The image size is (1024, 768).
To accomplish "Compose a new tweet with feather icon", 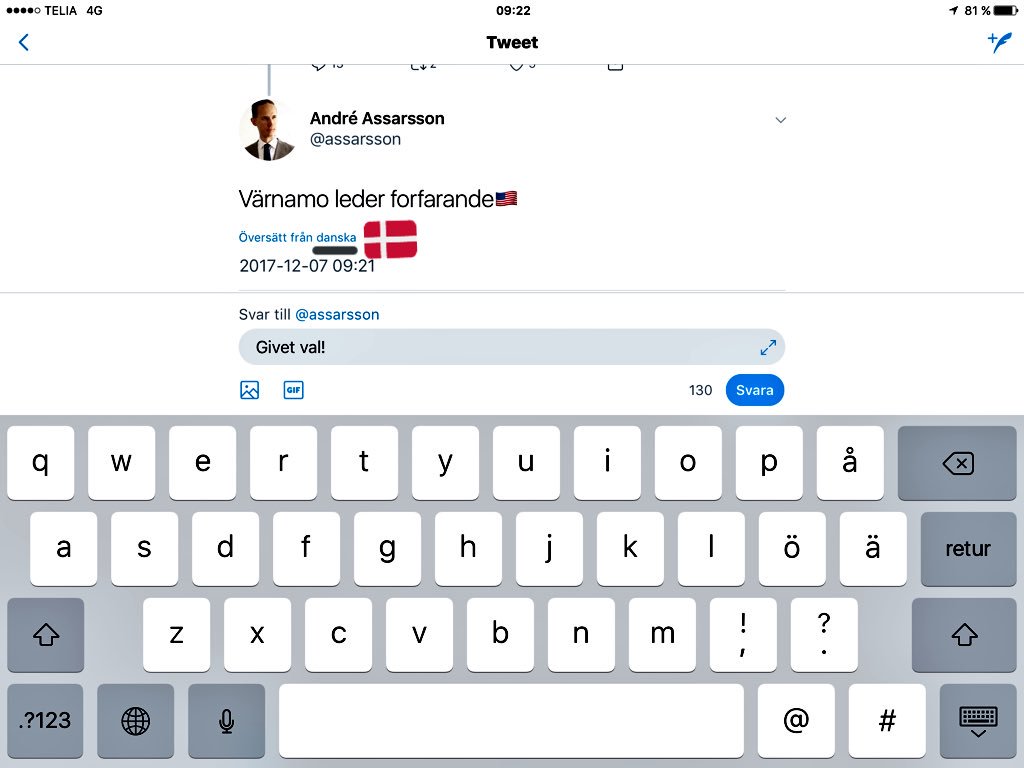I will click(x=1000, y=42).
